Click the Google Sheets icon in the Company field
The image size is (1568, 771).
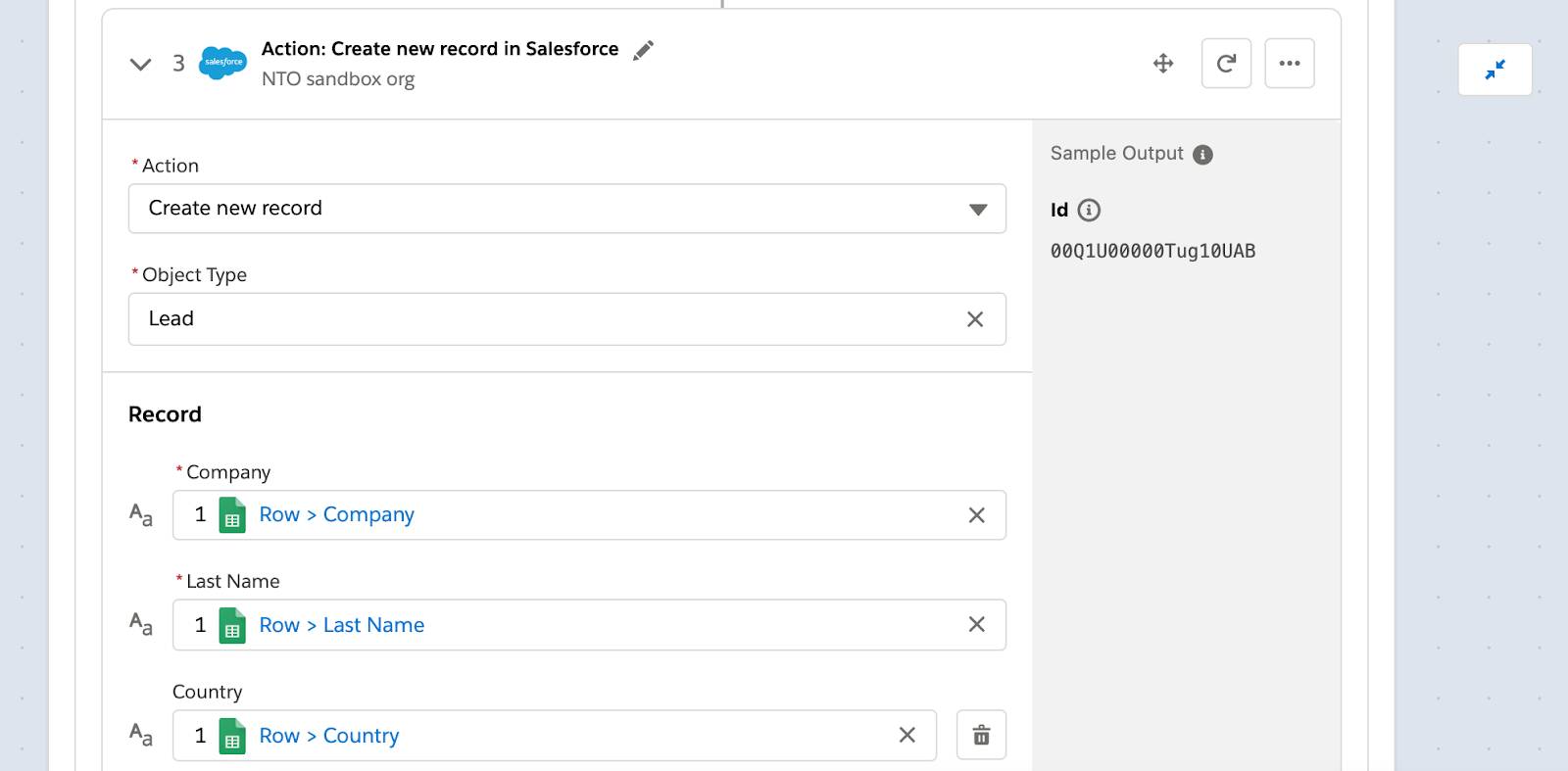232,515
